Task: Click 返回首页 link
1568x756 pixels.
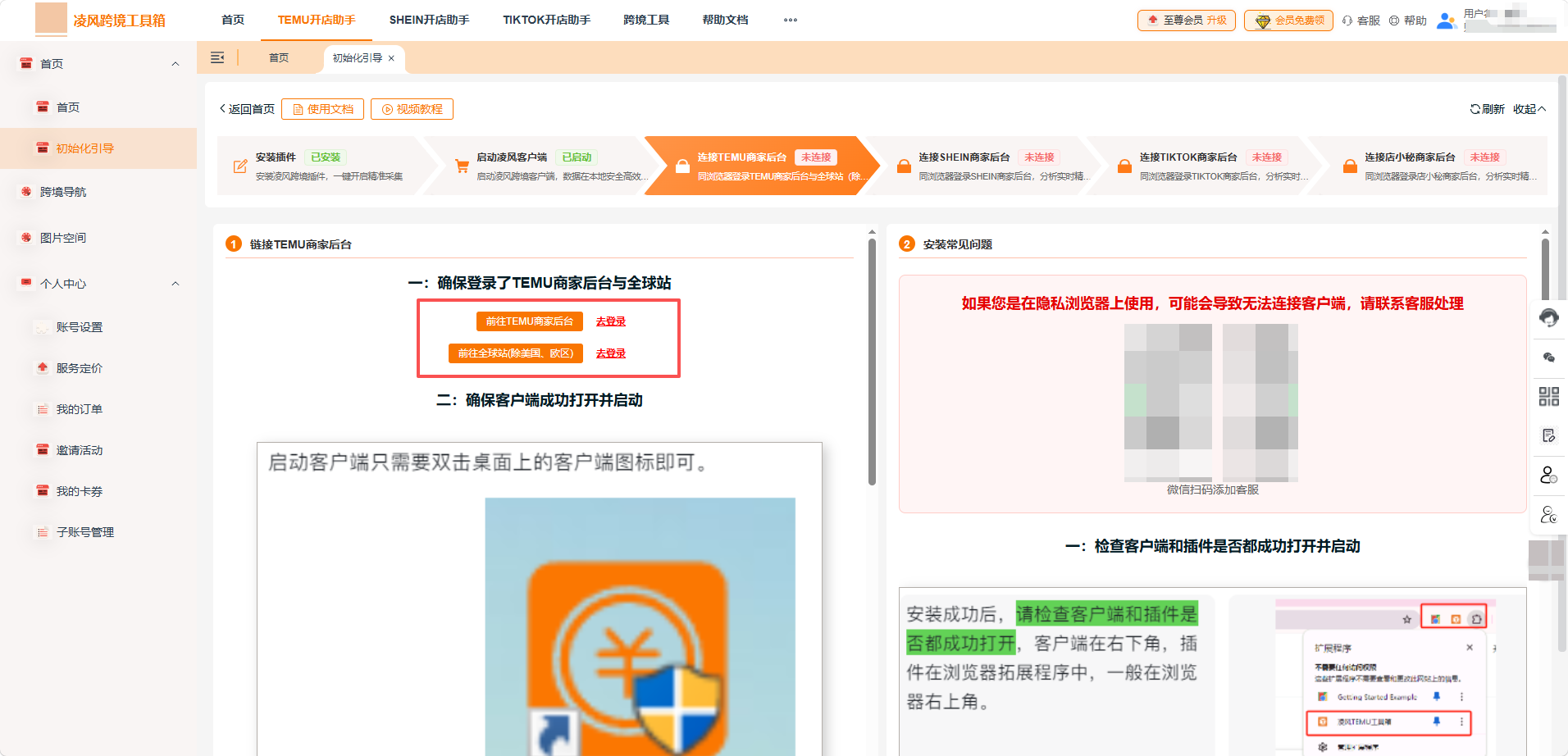Action: coord(247,109)
